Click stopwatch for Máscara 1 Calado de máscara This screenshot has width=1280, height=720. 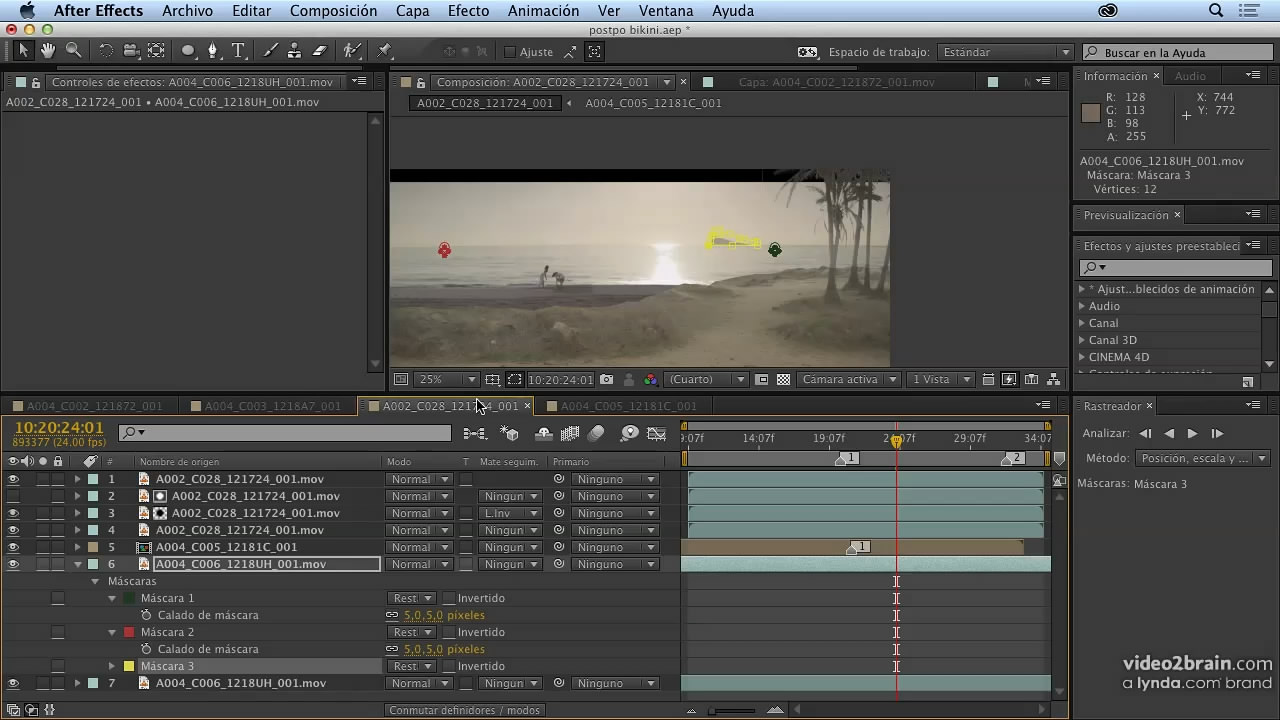coord(146,616)
